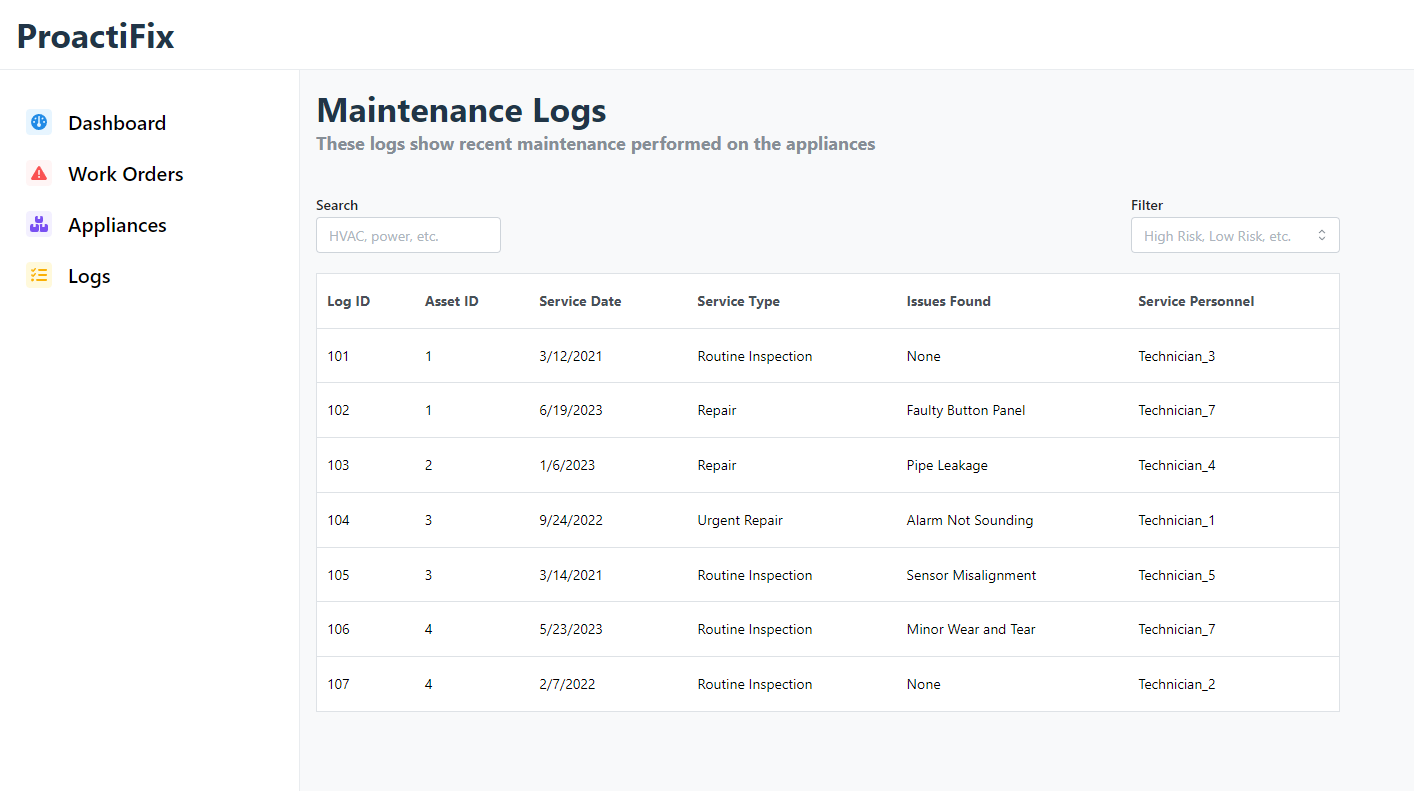Click the Log ID column header
This screenshot has height=791, width=1414.
click(349, 301)
